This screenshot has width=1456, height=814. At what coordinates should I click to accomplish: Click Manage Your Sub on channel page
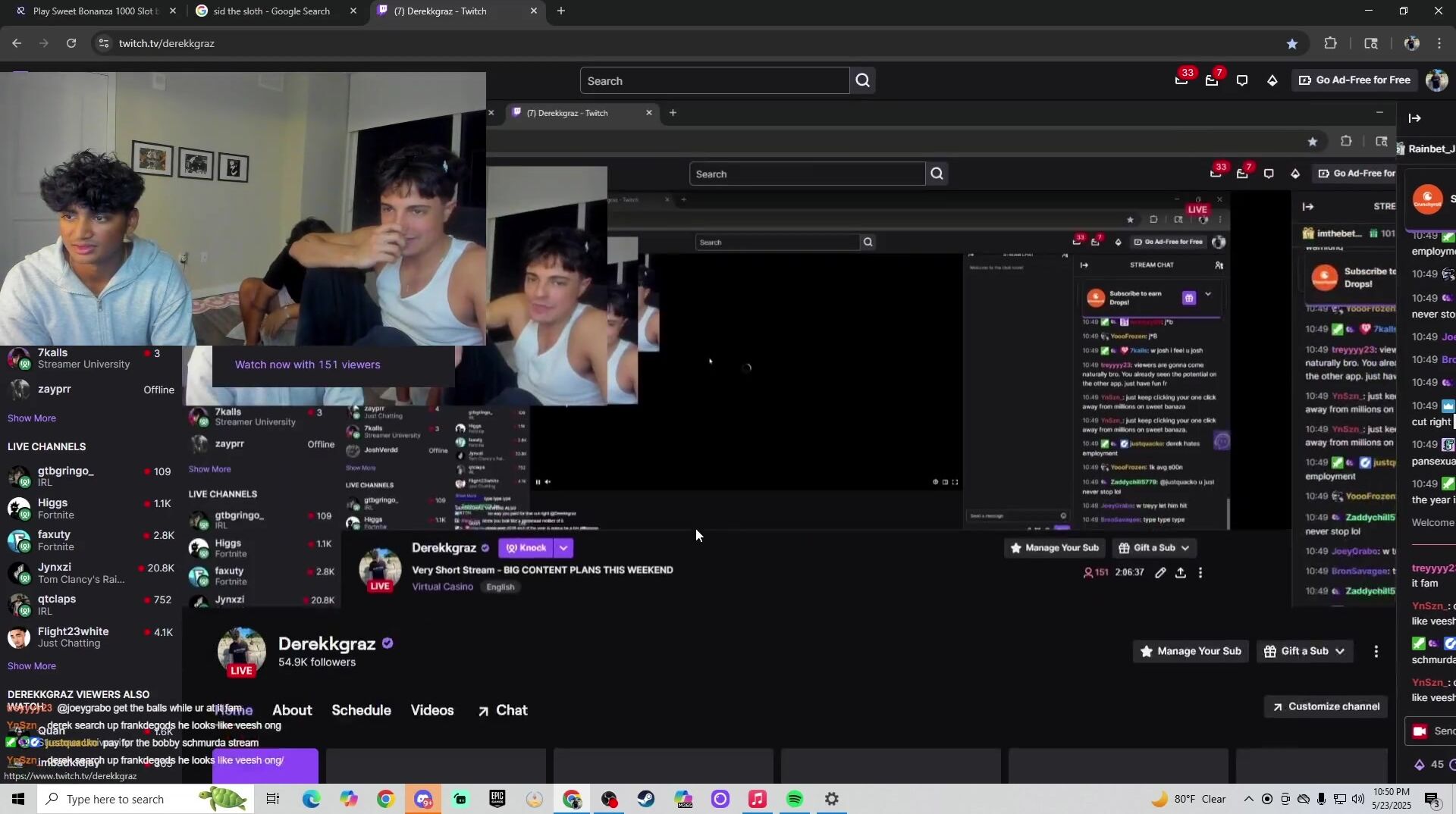pos(1191,651)
